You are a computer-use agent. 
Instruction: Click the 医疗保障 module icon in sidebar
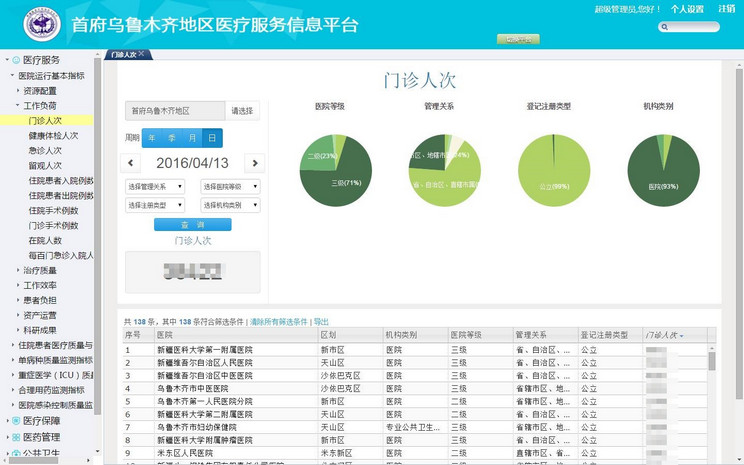coord(15,421)
